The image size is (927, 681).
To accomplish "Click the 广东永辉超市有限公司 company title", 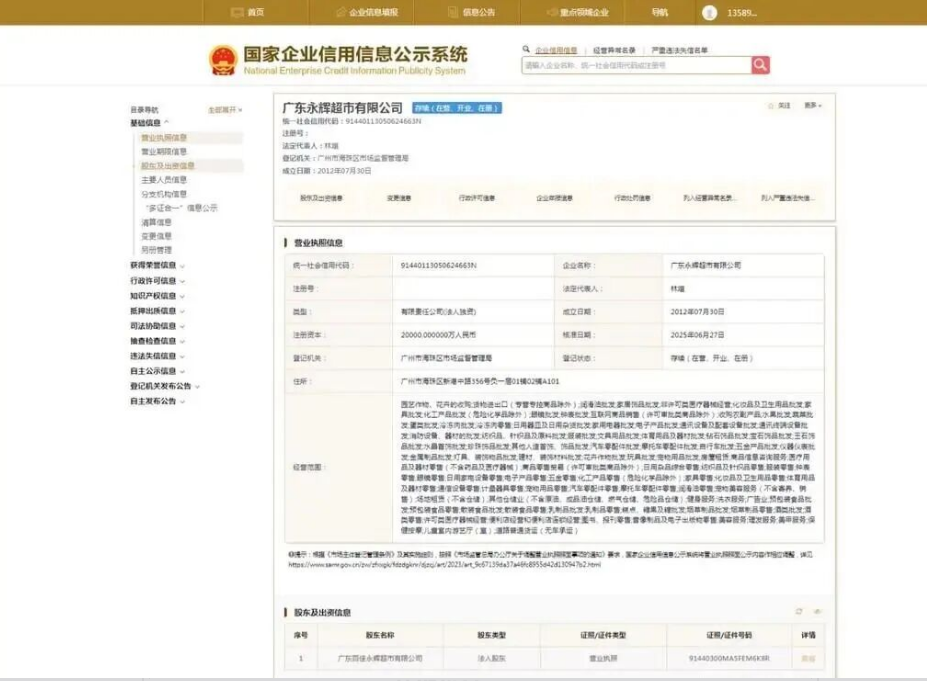I will pyautogui.click(x=342, y=108).
